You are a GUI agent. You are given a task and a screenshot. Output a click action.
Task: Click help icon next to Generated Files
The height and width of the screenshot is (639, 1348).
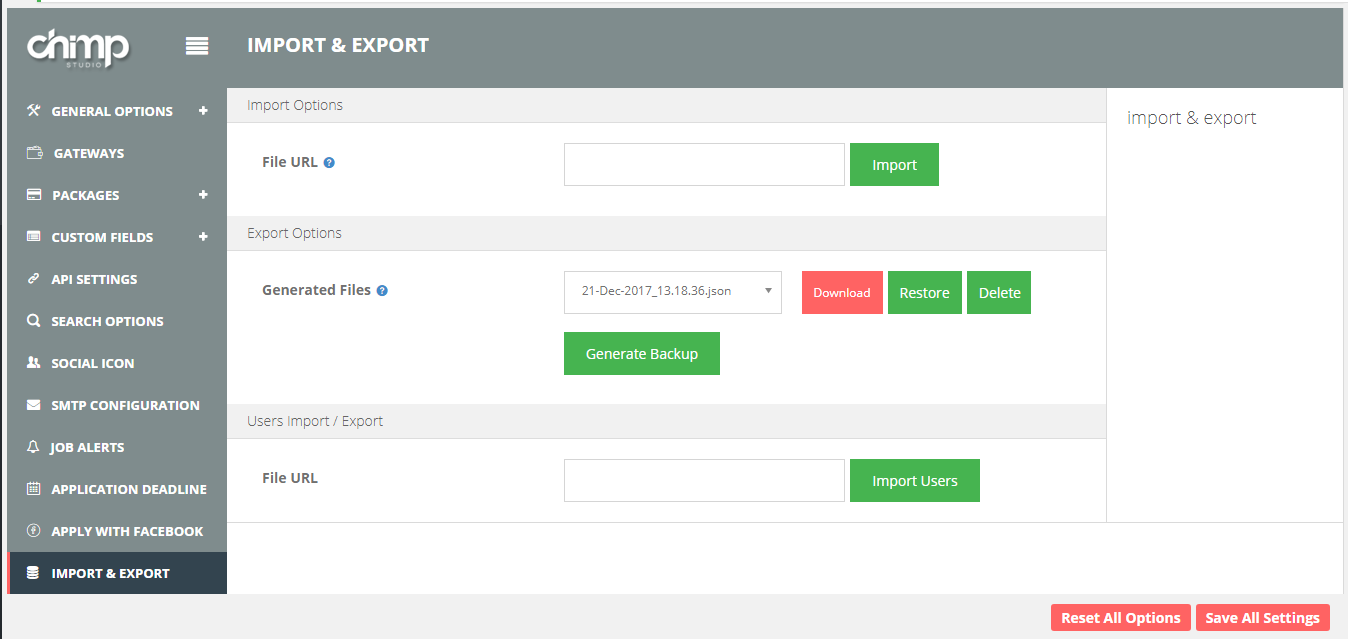[382, 291]
